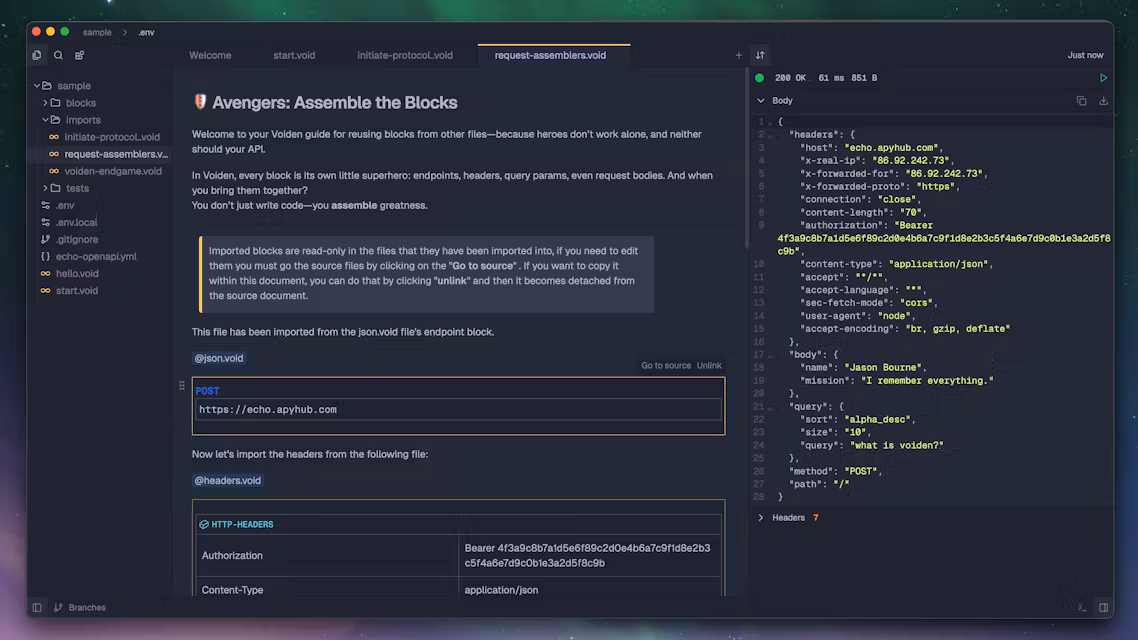Expand the Headers section in response
The image size is (1138, 640).
click(761, 518)
